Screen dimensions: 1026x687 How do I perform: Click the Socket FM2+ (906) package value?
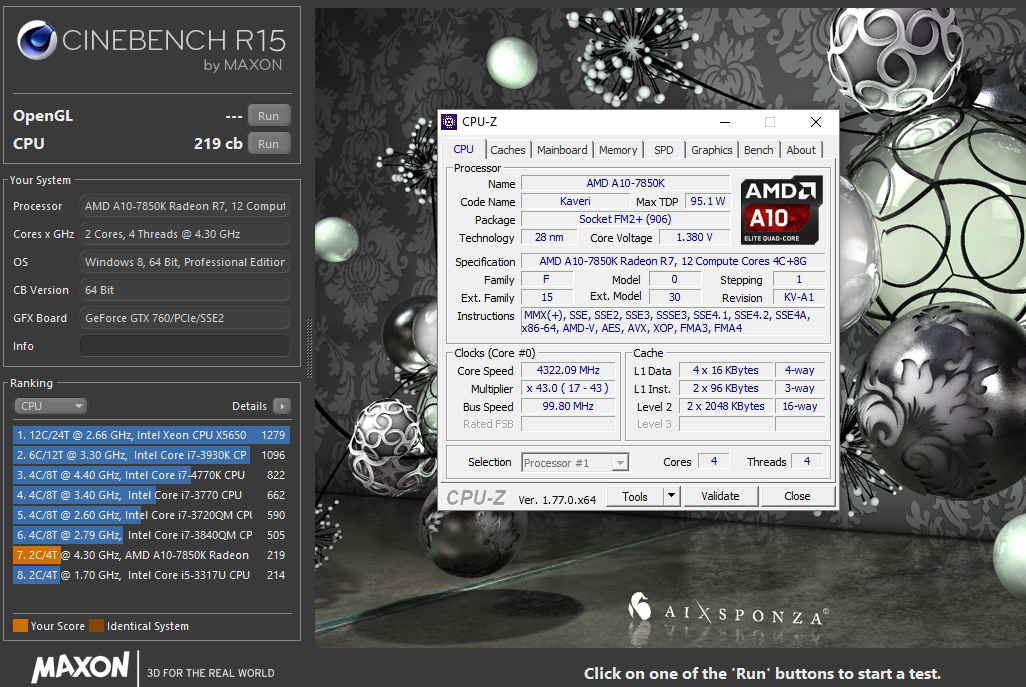tap(625, 219)
